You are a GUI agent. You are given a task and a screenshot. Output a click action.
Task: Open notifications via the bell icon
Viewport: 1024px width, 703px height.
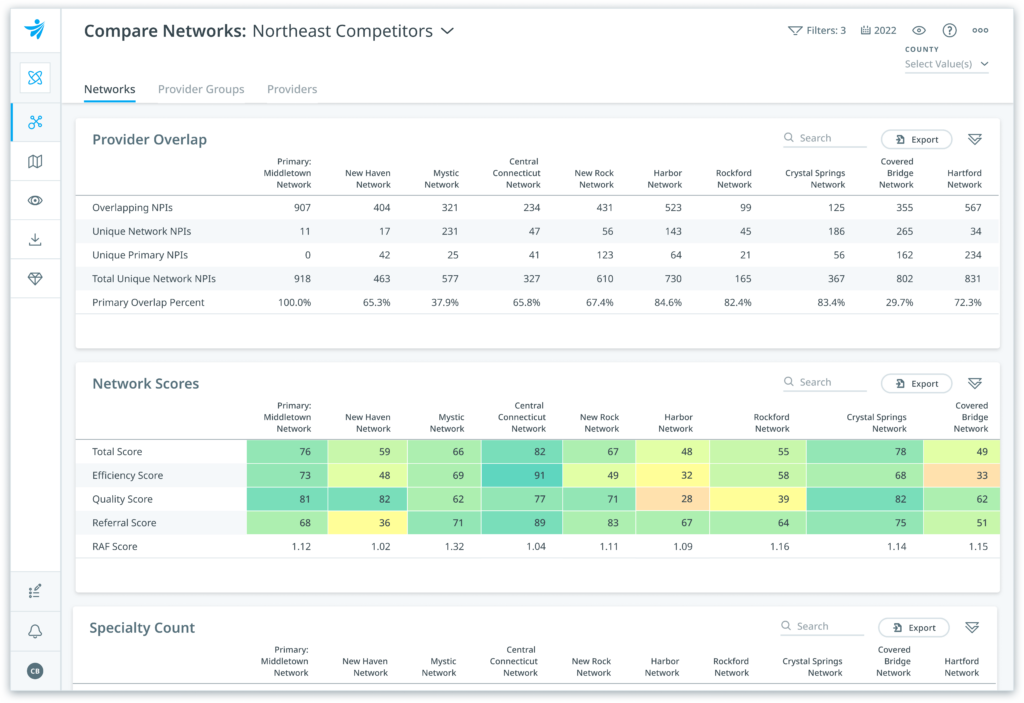pos(35,631)
